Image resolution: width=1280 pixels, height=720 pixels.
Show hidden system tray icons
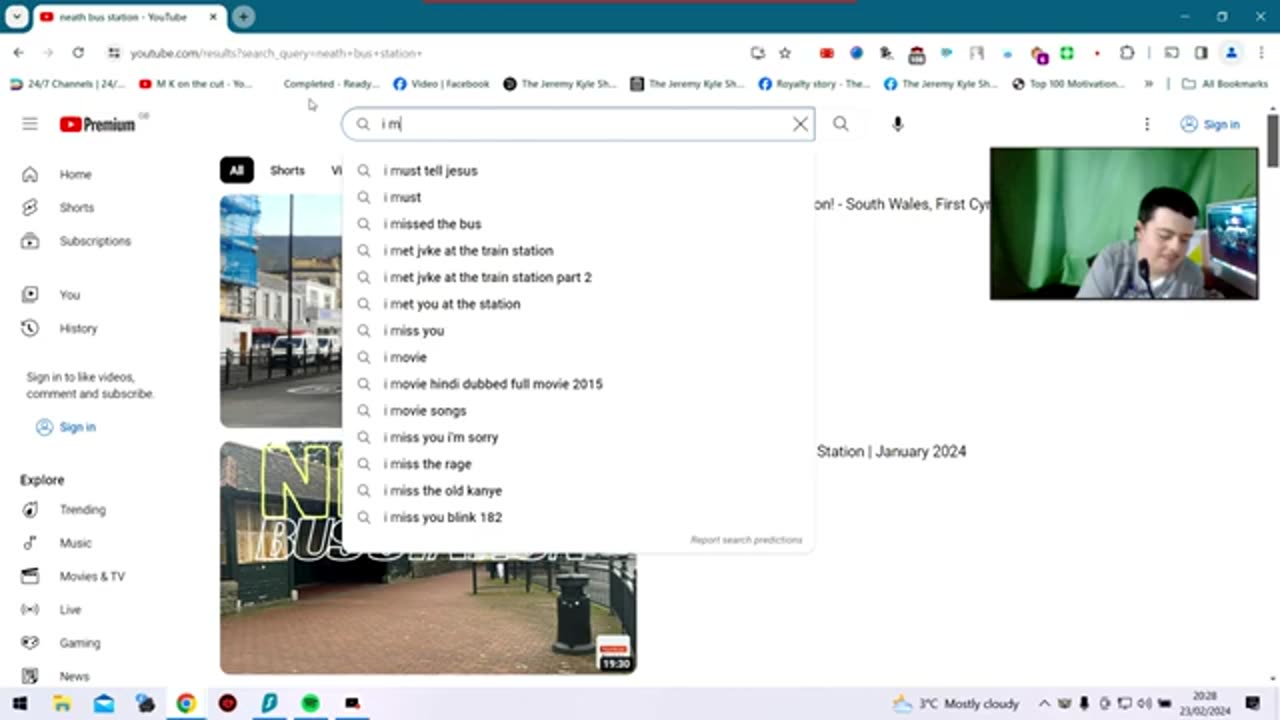pyautogui.click(x=1043, y=703)
